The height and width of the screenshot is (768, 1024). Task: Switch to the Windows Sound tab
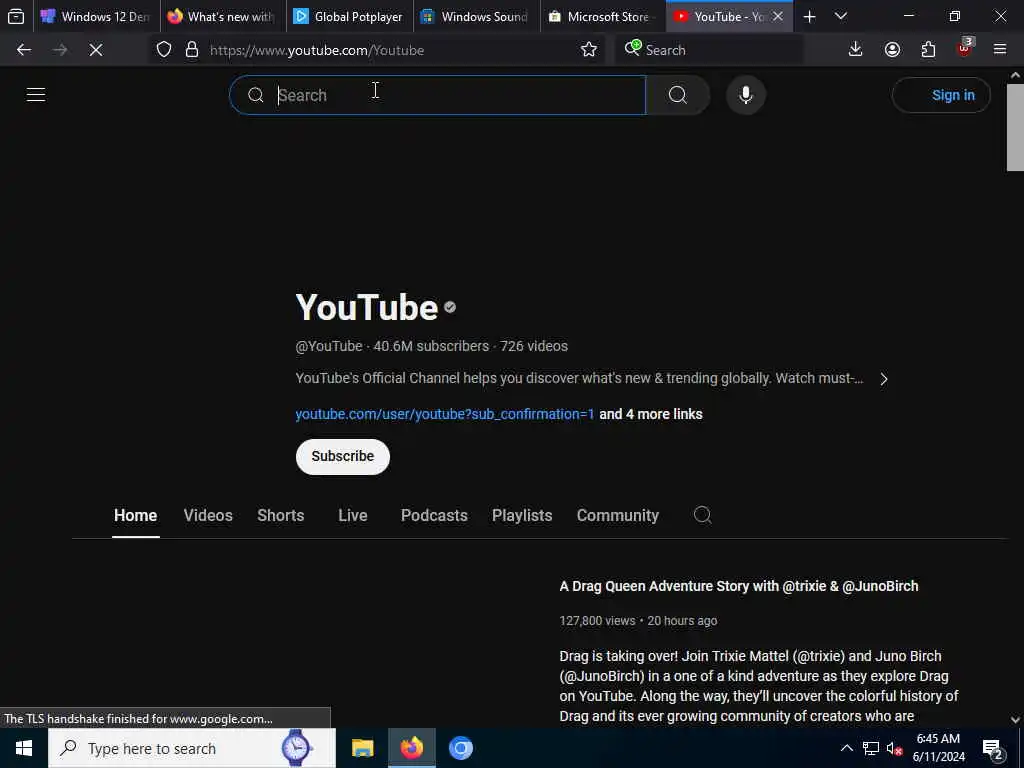(475, 16)
